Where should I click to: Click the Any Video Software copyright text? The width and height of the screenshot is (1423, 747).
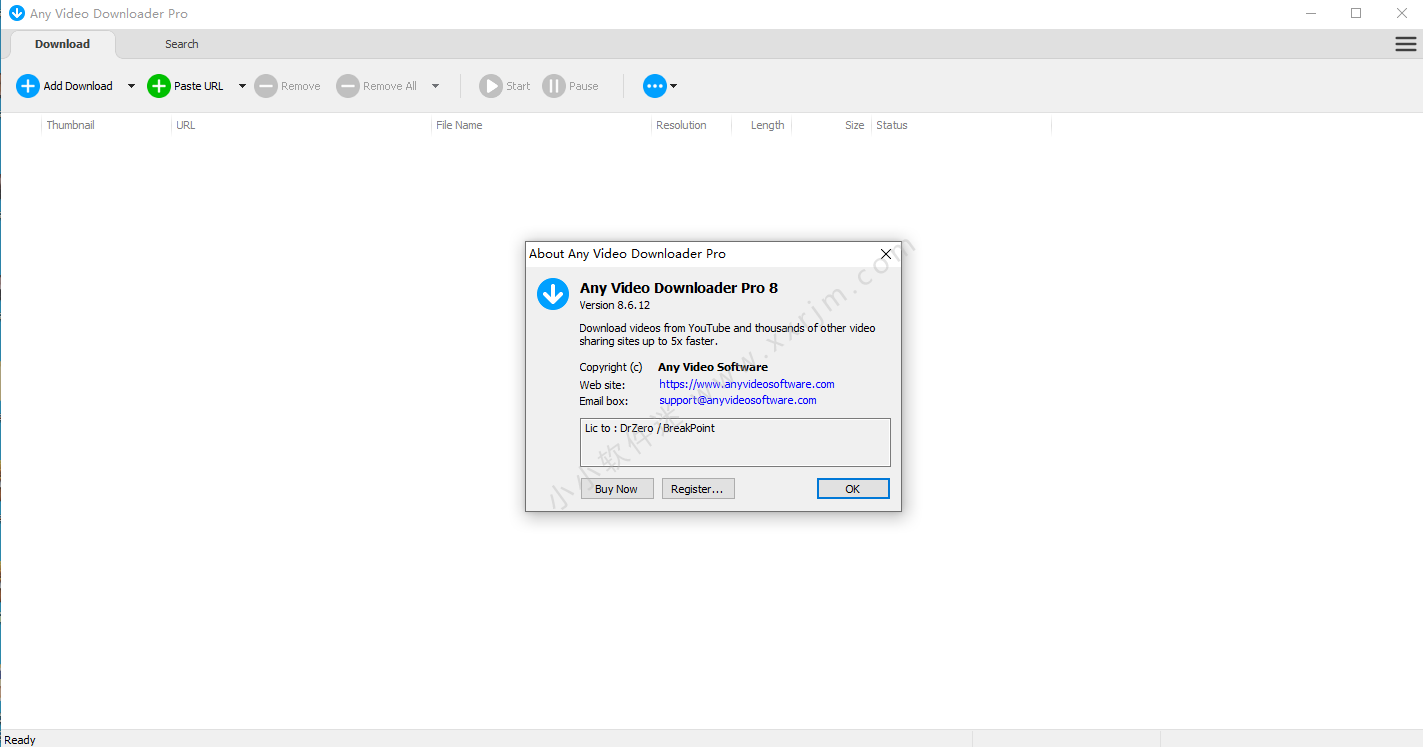click(x=713, y=367)
